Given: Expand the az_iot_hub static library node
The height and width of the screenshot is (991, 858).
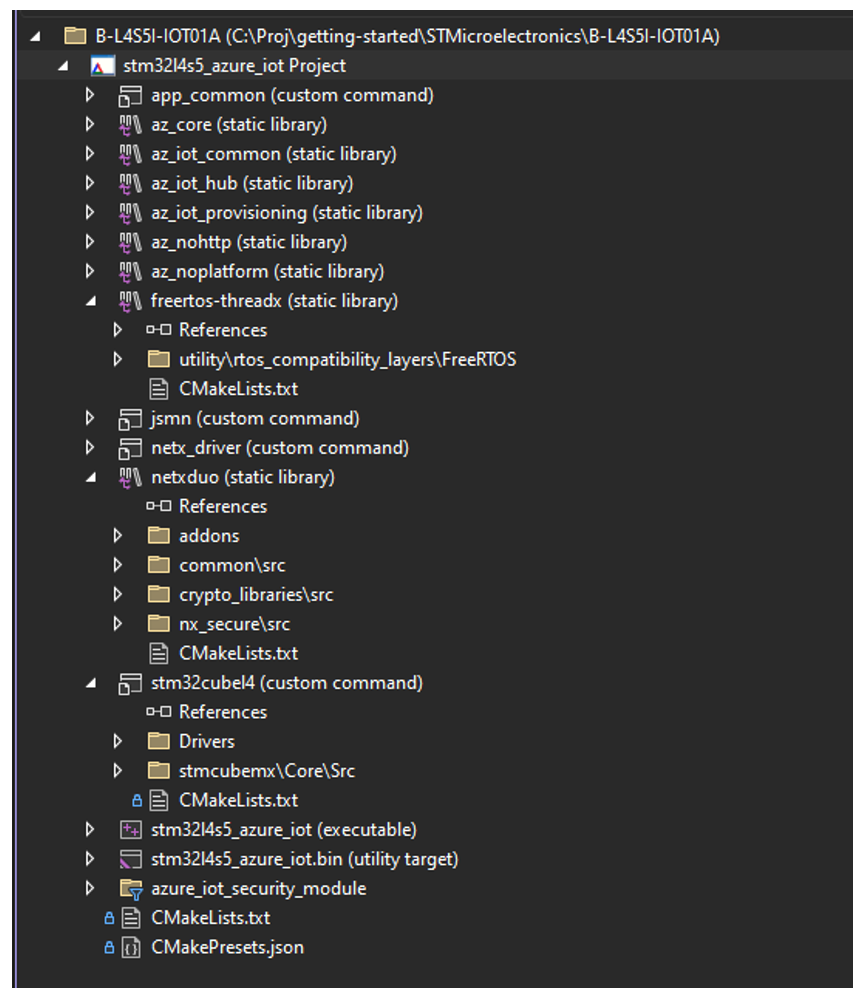Looking at the screenshot, I should [90, 184].
